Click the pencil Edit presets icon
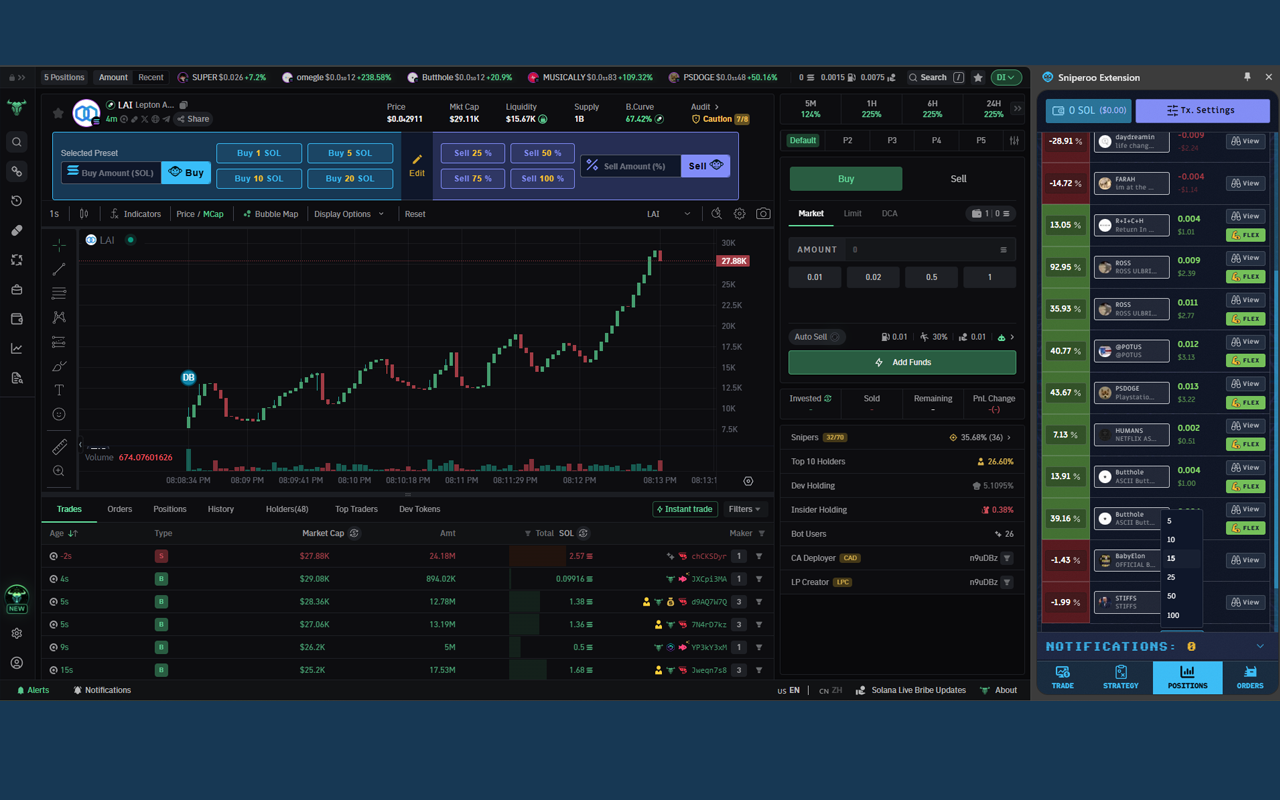Viewport: 1280px width, 800px height. click(x=417, y=165)
